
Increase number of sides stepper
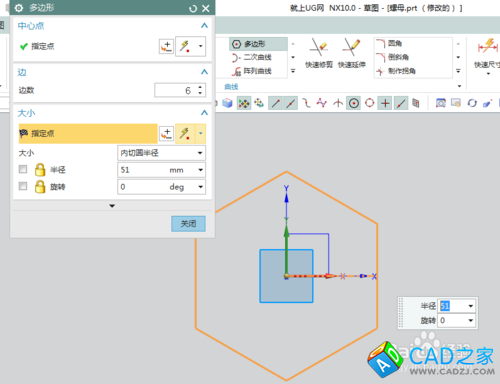[x=200, y=88]
